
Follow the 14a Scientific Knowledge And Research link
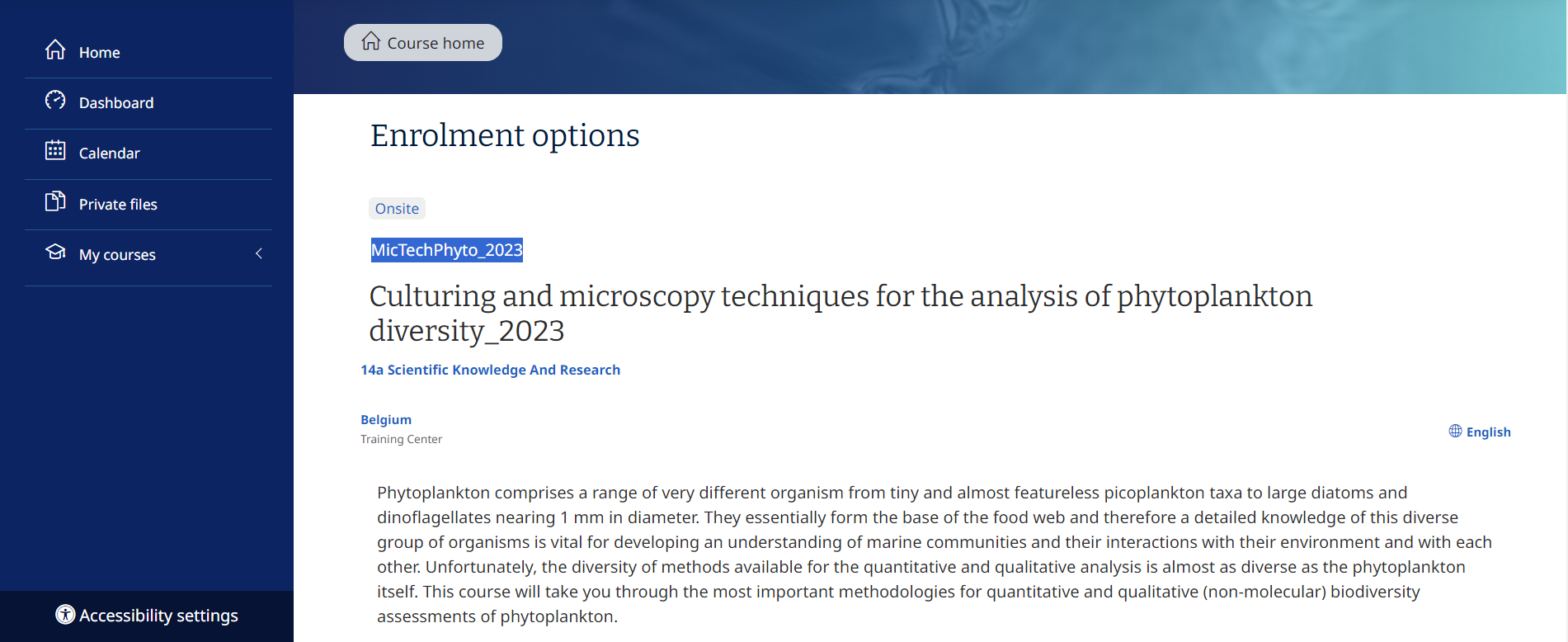coord(490,370)
